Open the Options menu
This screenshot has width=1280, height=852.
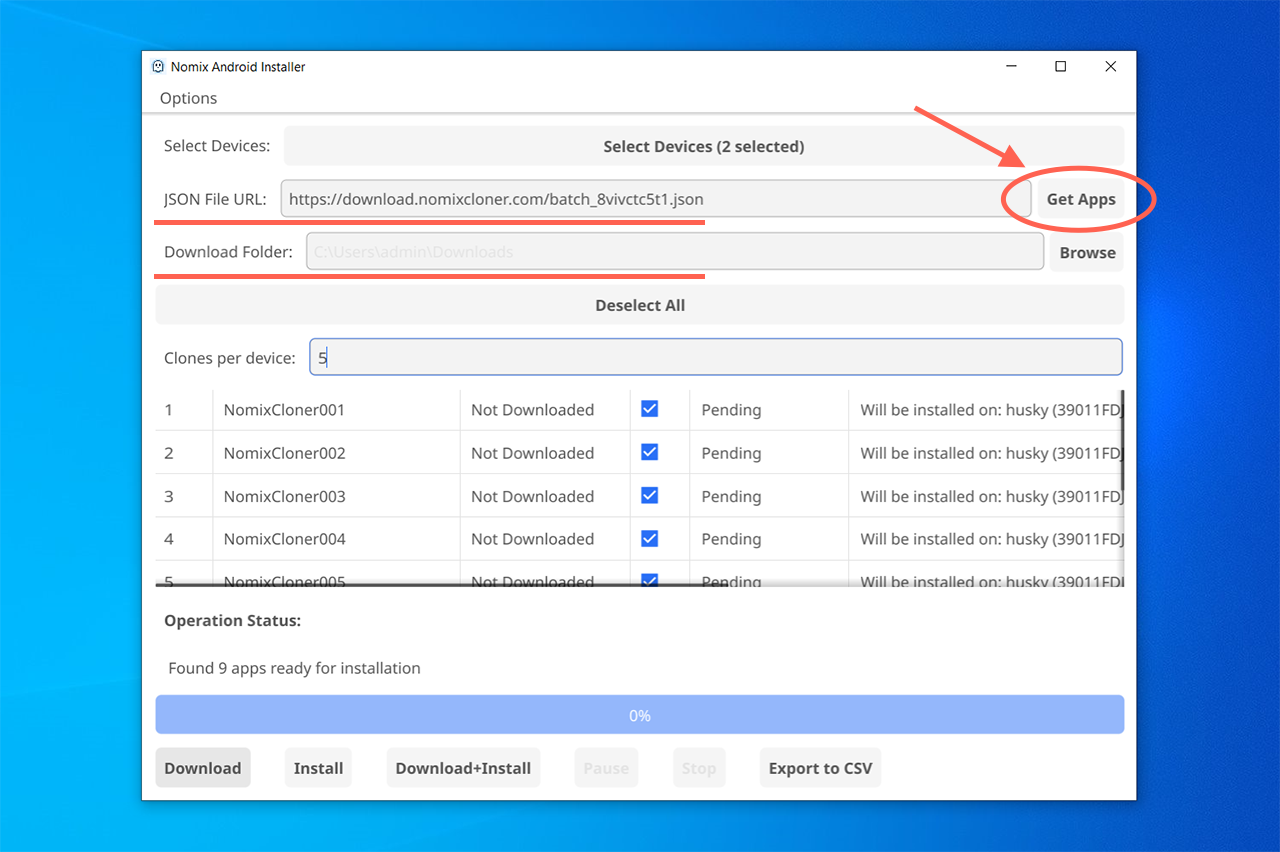[x=188, y=98]
